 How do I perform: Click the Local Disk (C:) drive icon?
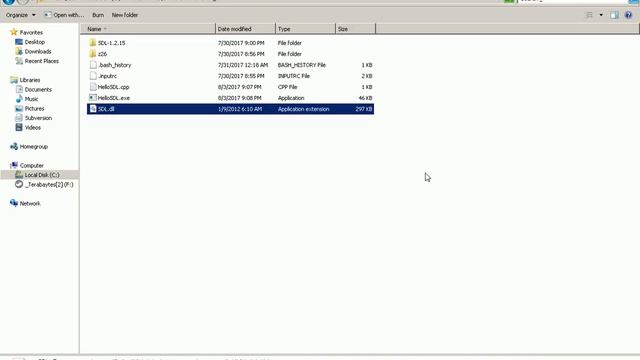coord(19,175)
